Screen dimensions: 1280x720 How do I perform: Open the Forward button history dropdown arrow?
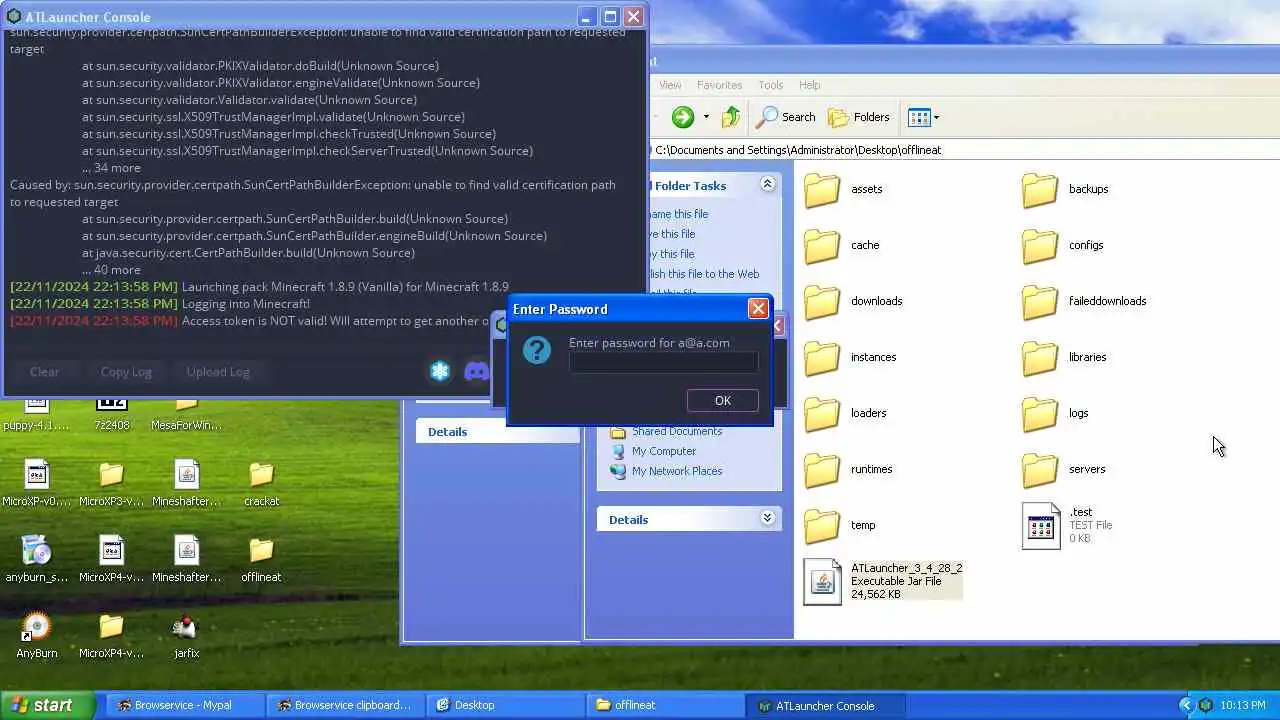click(x=706, y=117)
